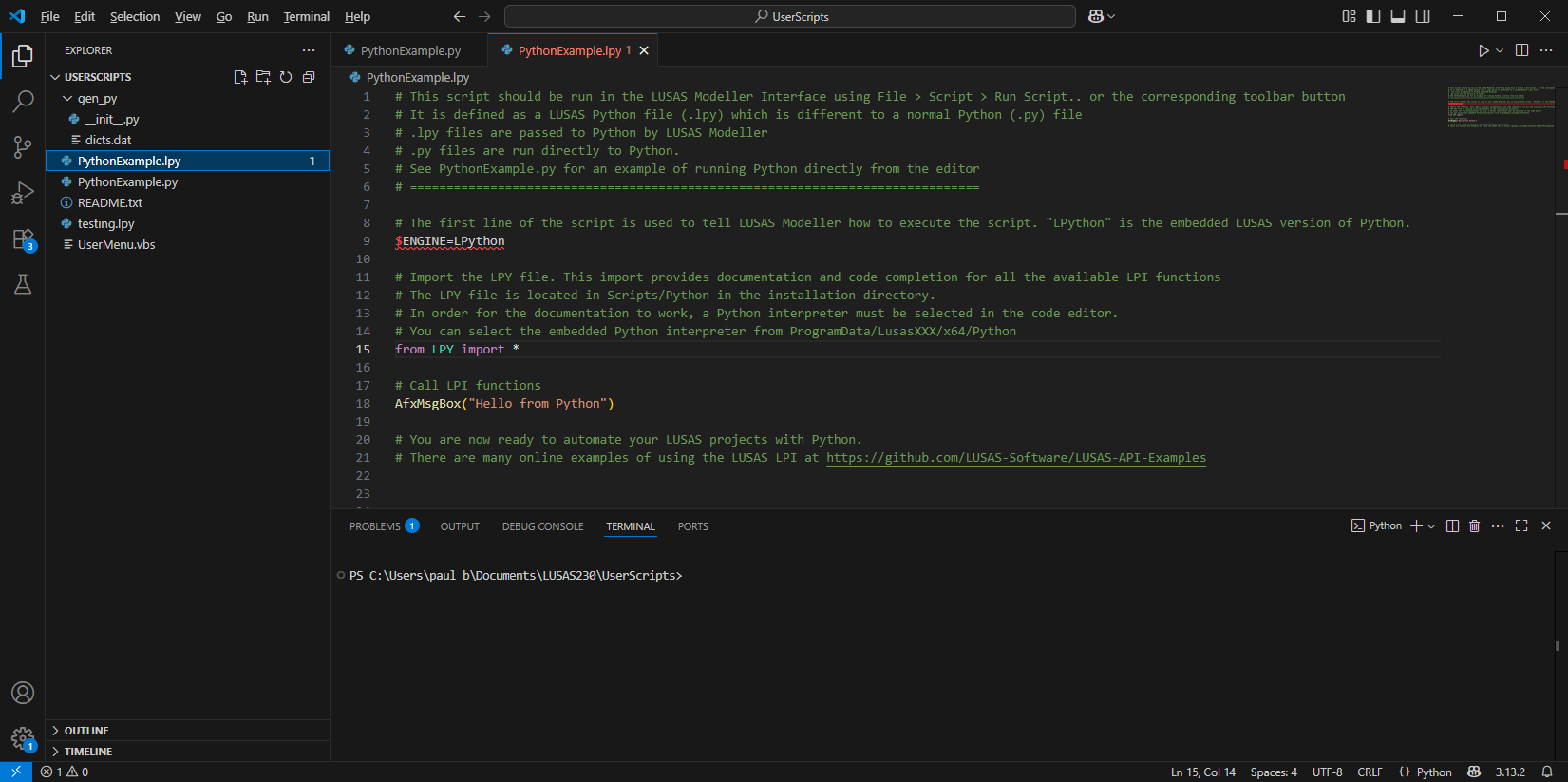Toggle the primary side bar visibility

[1373, 16]
